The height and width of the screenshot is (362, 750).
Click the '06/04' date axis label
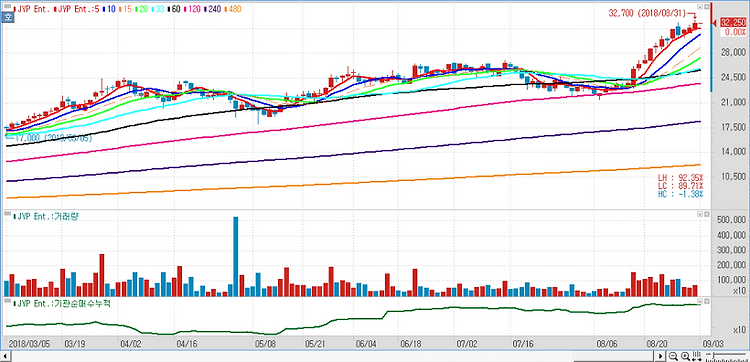[x=365, y=343]
